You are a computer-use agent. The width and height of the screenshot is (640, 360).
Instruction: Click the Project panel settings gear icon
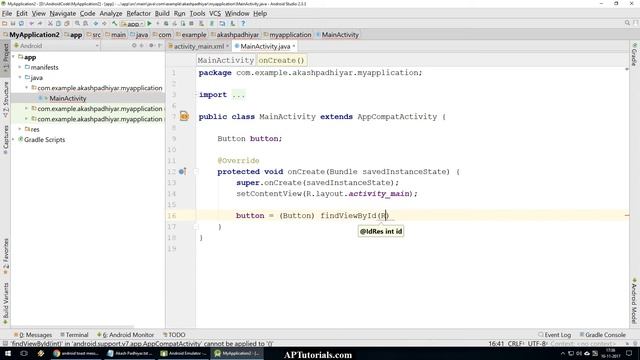tap(151, 46)
